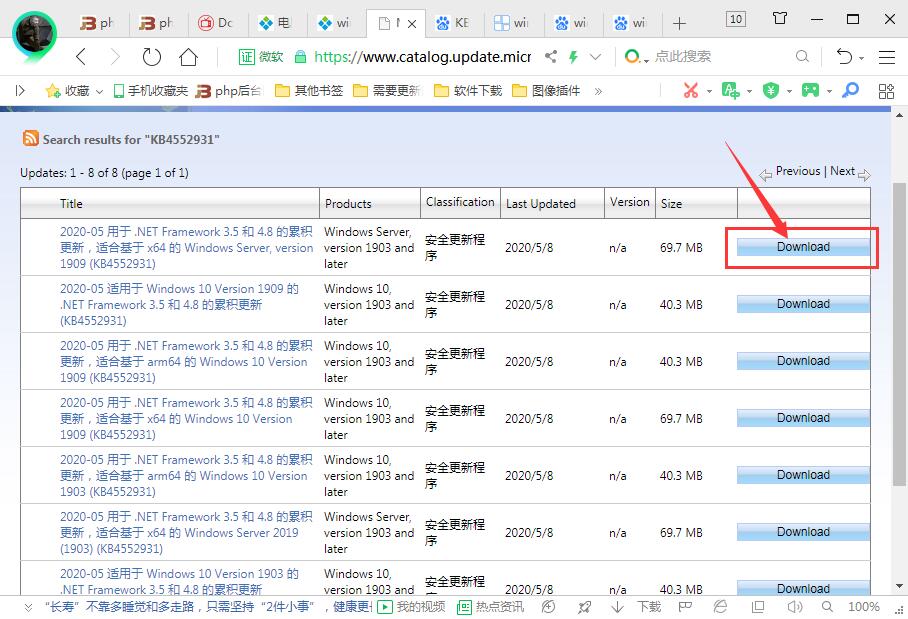
Task: Click the address bar URL field
Action: click(x=423, y=57)
